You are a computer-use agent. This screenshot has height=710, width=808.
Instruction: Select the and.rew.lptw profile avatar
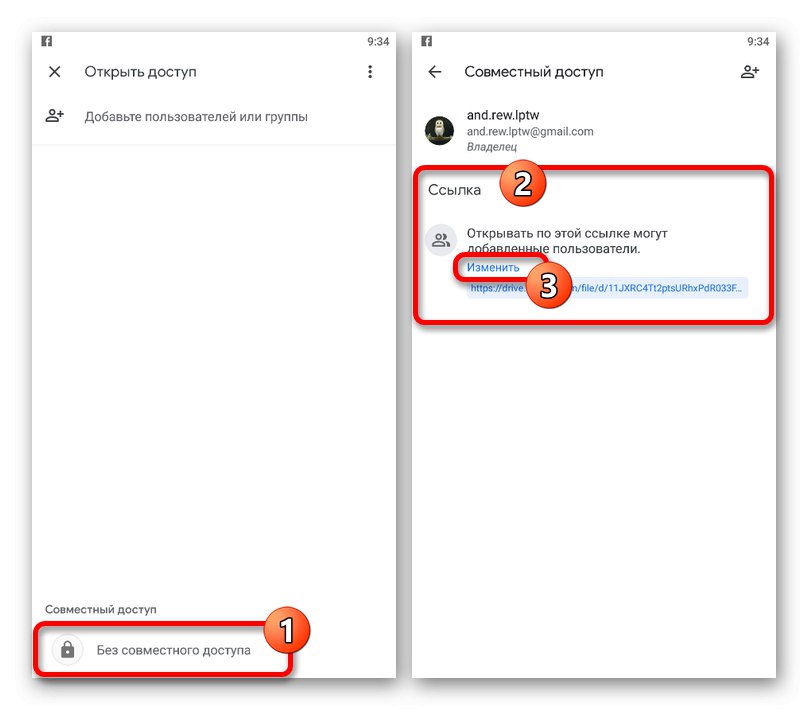pos(440,130)
